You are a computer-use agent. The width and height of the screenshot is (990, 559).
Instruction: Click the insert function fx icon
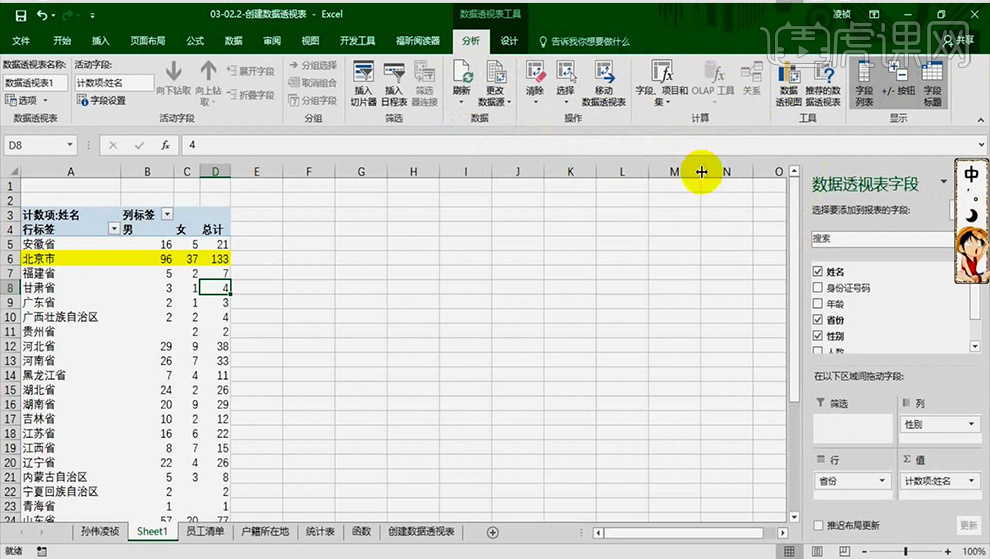coord(165,145)
